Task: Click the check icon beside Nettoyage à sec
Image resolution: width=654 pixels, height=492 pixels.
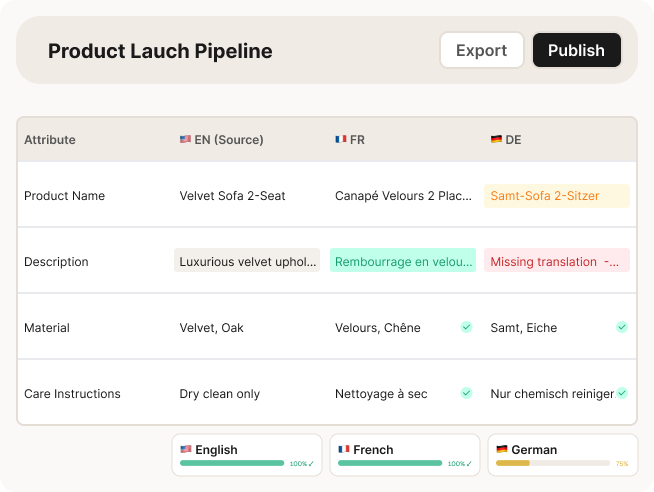Action: (466, 393)
